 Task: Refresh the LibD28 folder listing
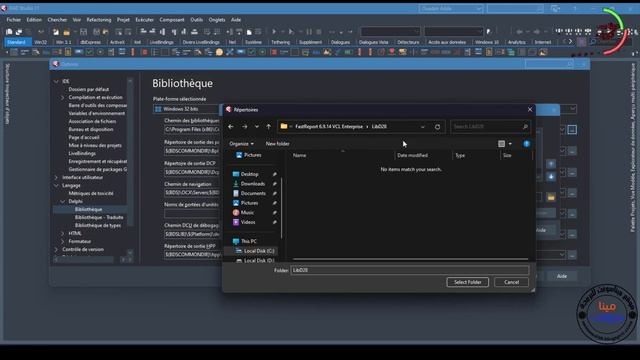point(437,127)
